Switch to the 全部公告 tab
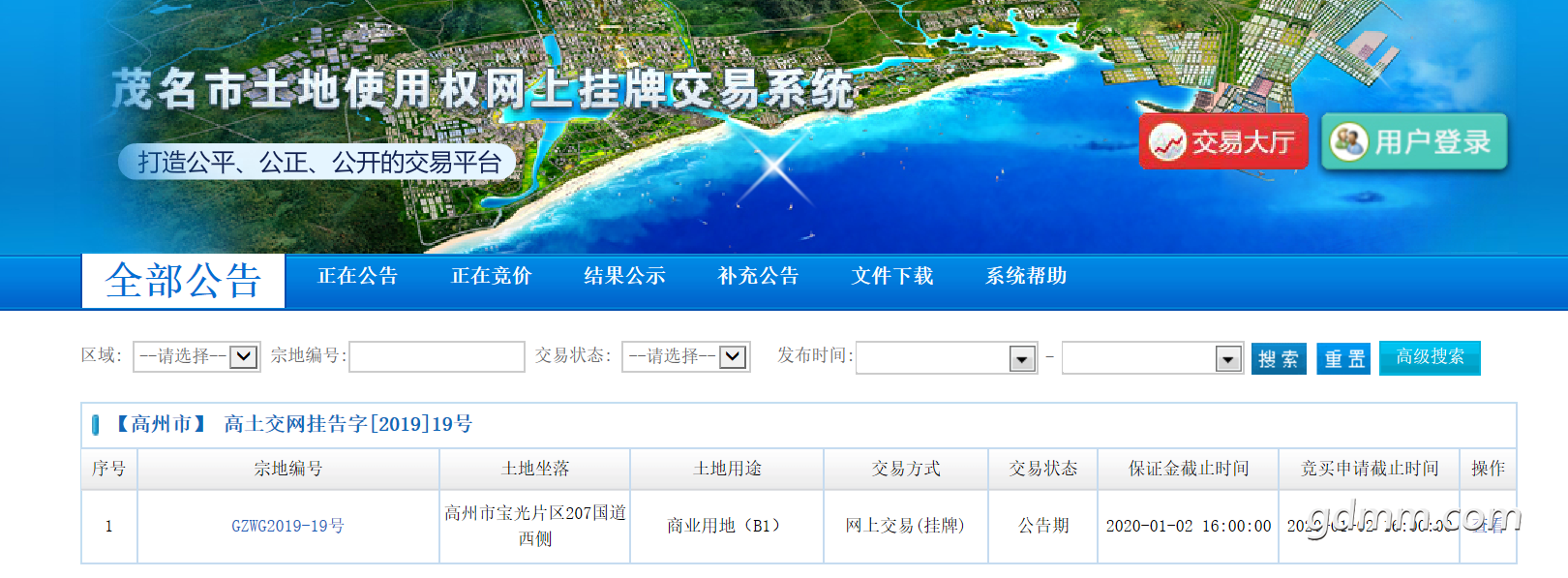Screen dimensions: 1568x578 coord(183,281)
